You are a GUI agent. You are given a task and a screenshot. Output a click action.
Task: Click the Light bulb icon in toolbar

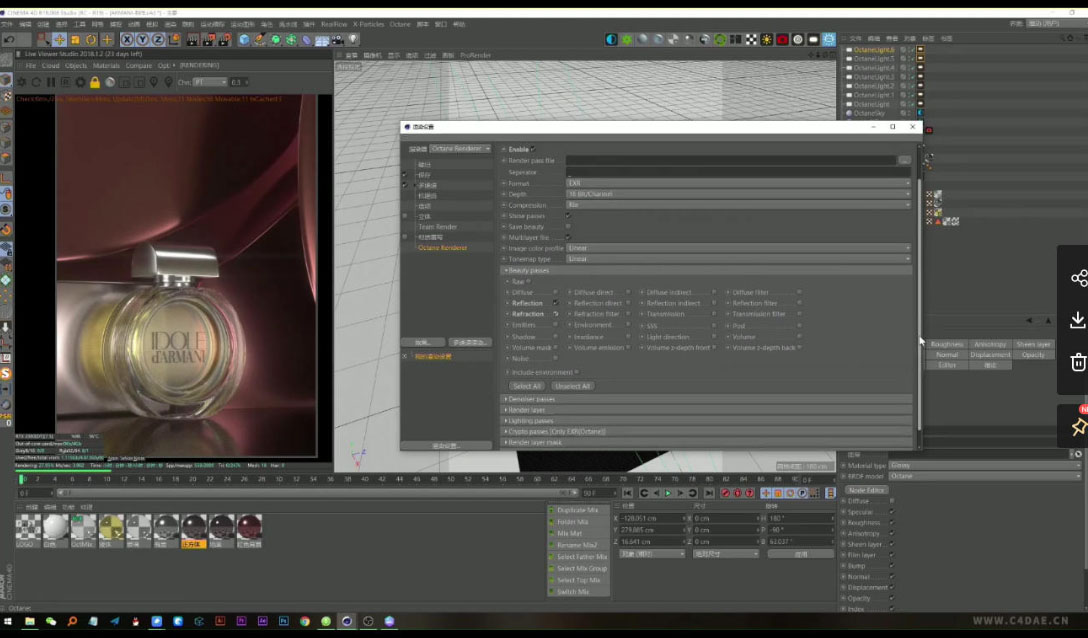pyautogui.click(x=353, y=40)
